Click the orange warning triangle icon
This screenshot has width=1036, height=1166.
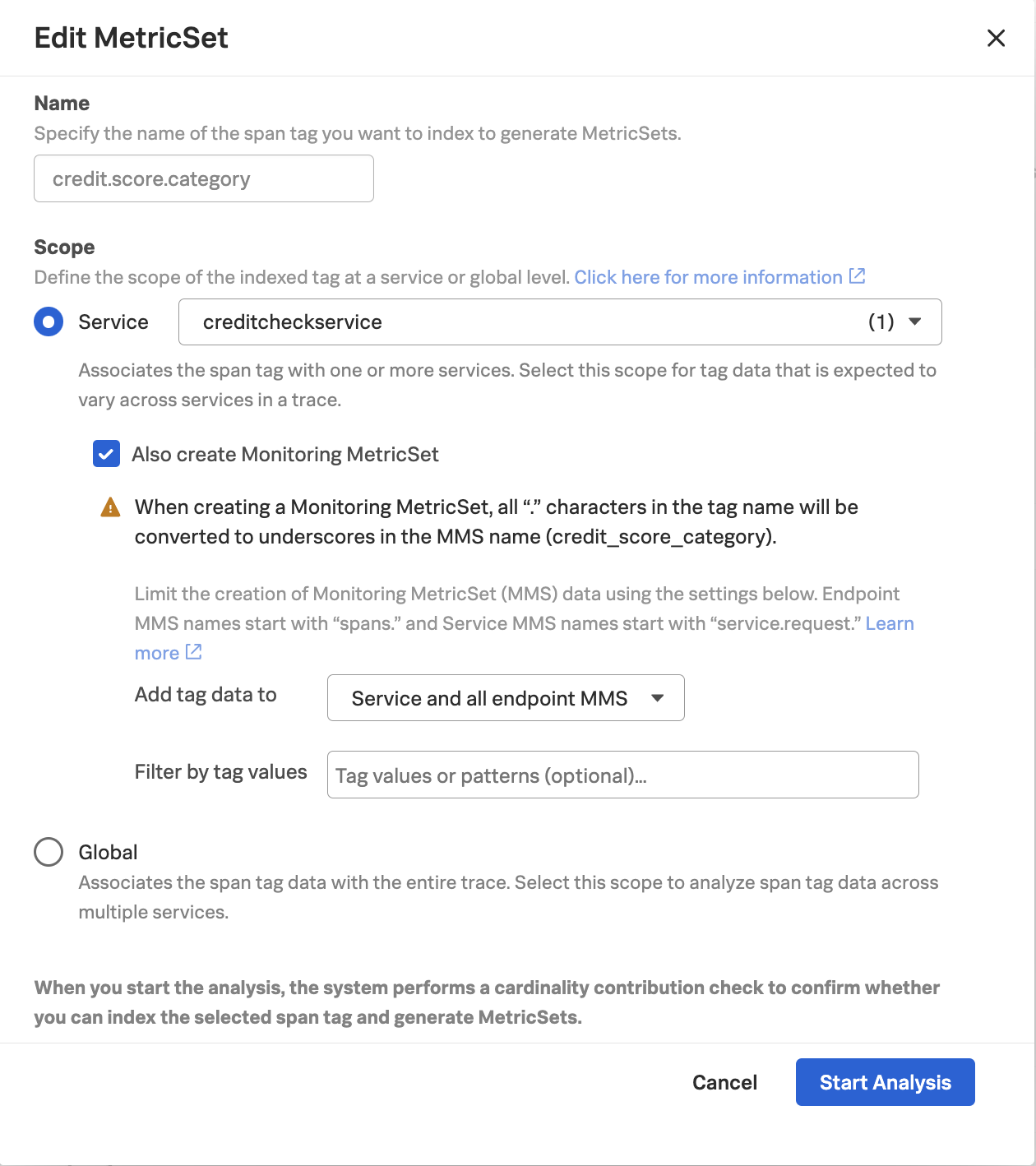click(110, 507)
